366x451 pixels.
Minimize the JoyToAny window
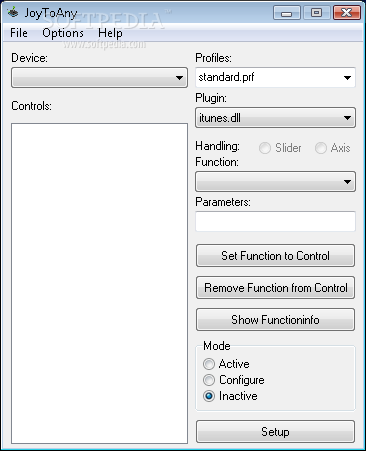pos(286,13)
